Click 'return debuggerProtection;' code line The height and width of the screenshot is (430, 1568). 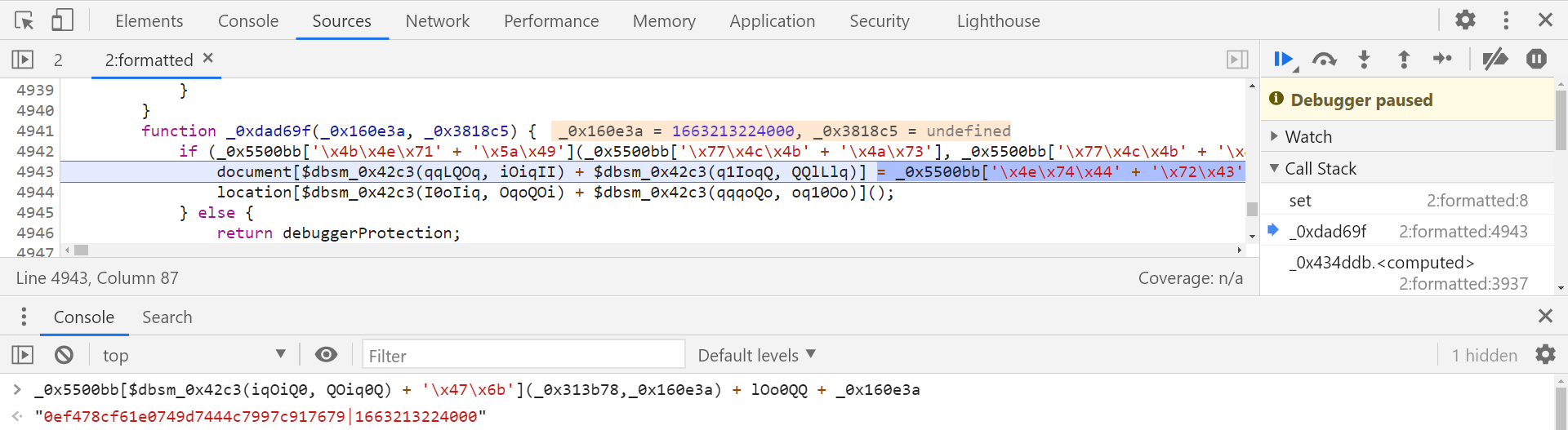pos(338,233)
